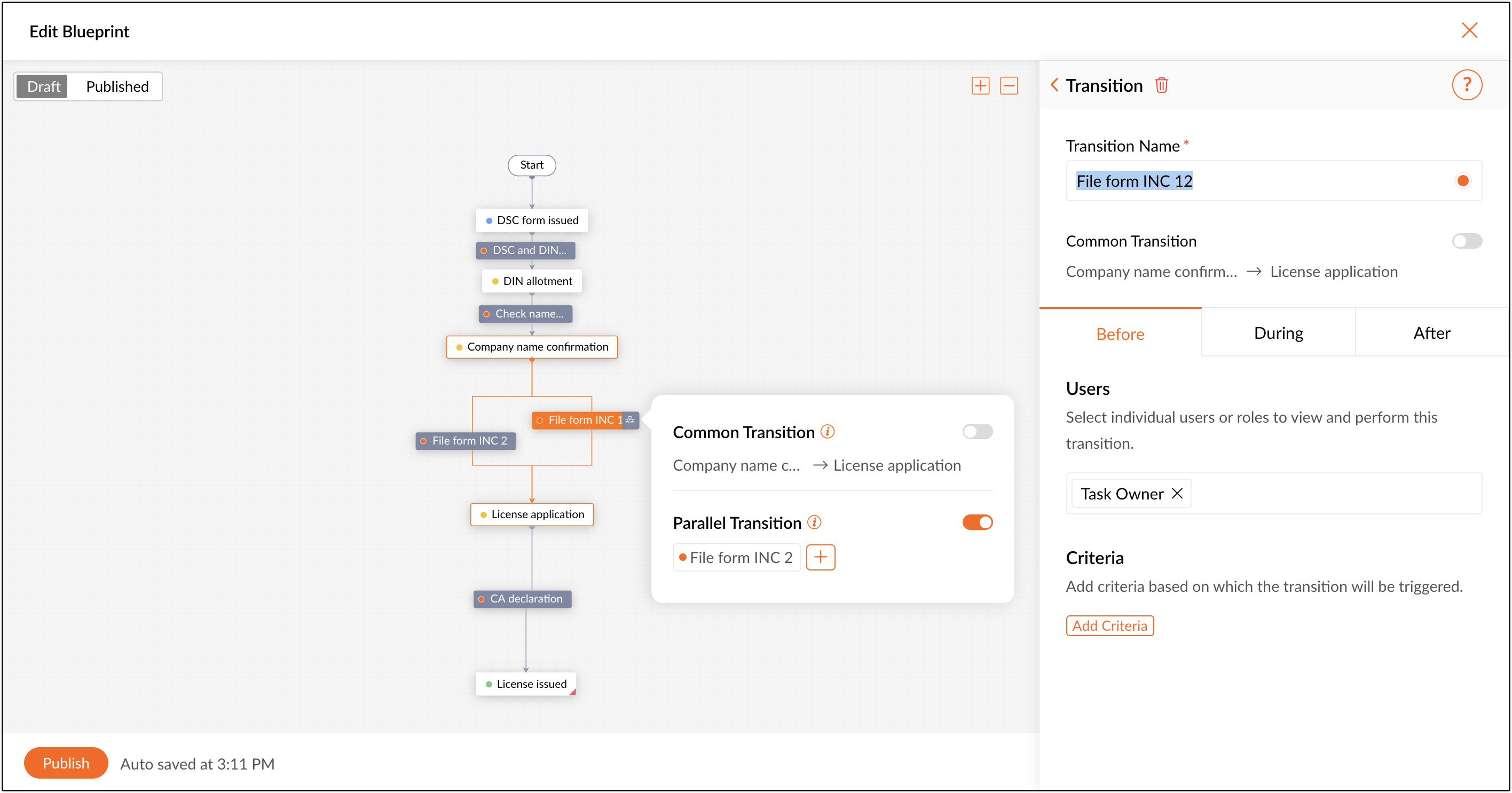Open the help question mark icon
Image resolution: width=1512 pixels, height=793 pixels.
[x=1466, y=85]
